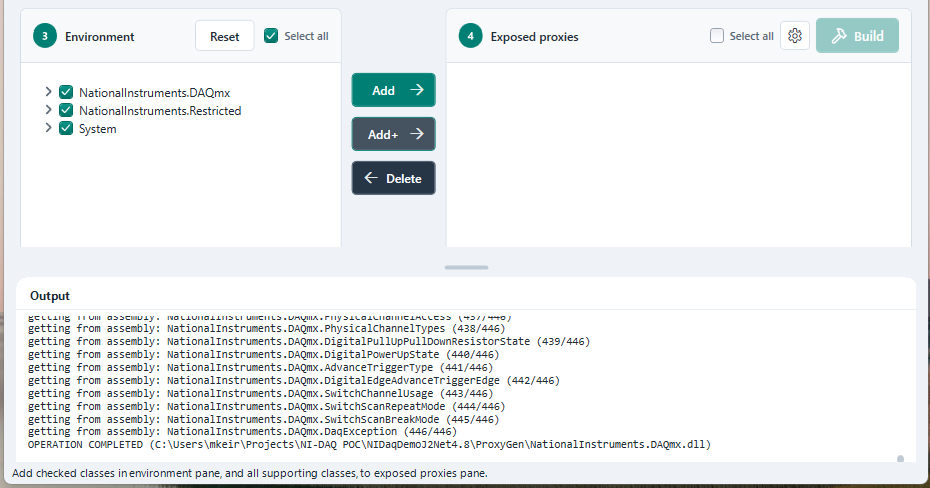Uncheck NationalInstruments.DAQmx checkbox
The image size is (930, 488).
click(66, 92)
